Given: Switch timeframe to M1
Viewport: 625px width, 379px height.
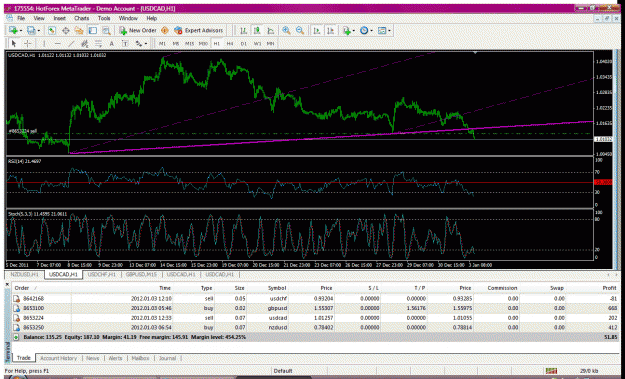Looking at the screenshot, I should pyautogui.click(x=162, y=43).
